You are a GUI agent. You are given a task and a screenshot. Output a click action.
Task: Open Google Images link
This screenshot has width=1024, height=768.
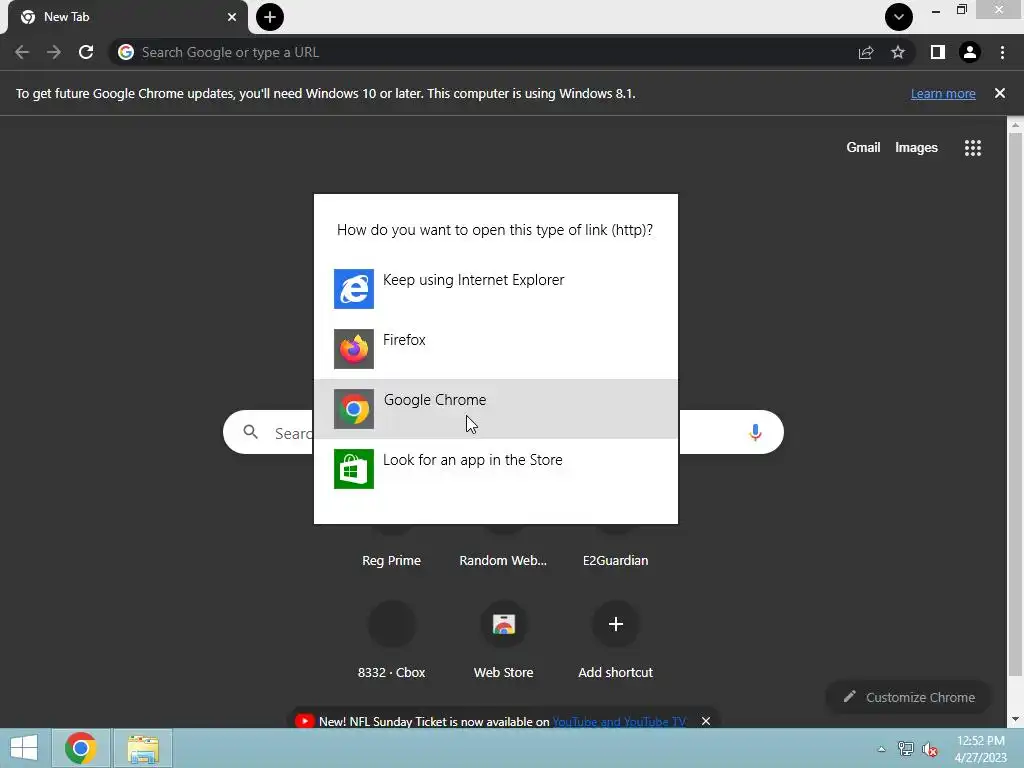click(916, 148)
